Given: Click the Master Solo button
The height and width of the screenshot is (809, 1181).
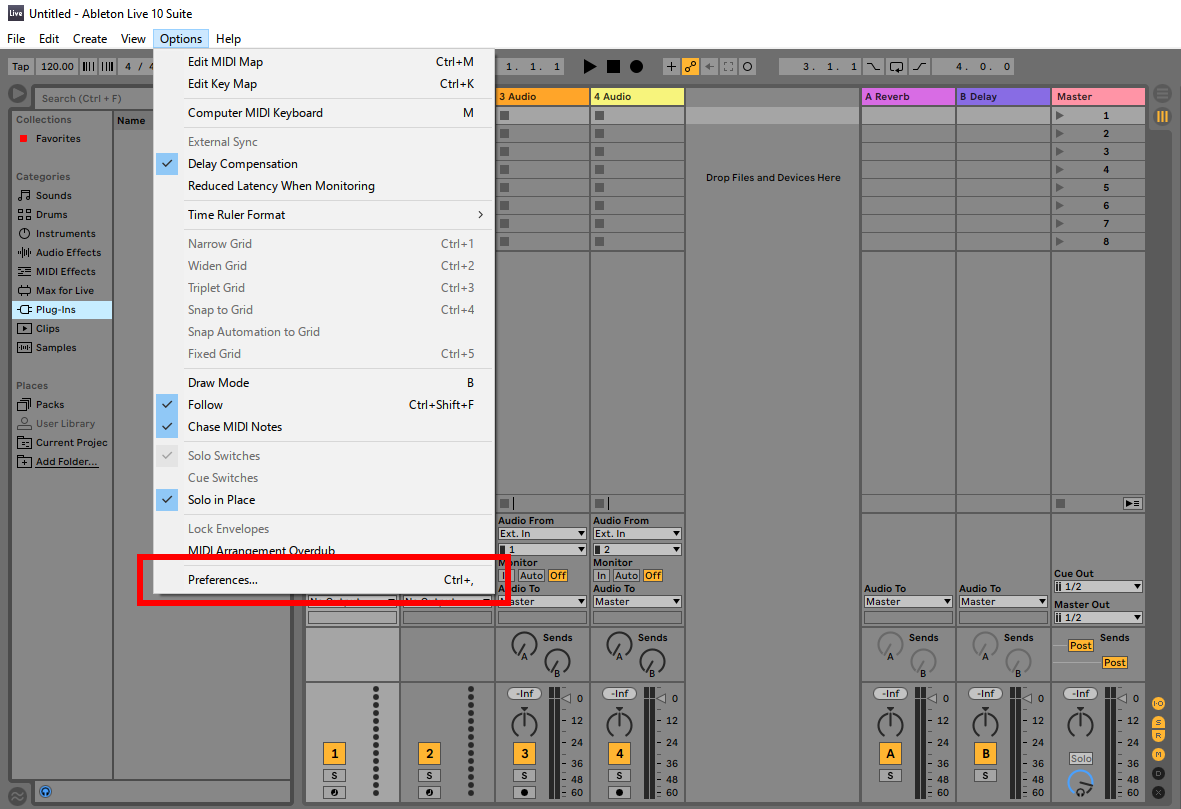Looking at the screenshot, I should tap(1081, 759).
